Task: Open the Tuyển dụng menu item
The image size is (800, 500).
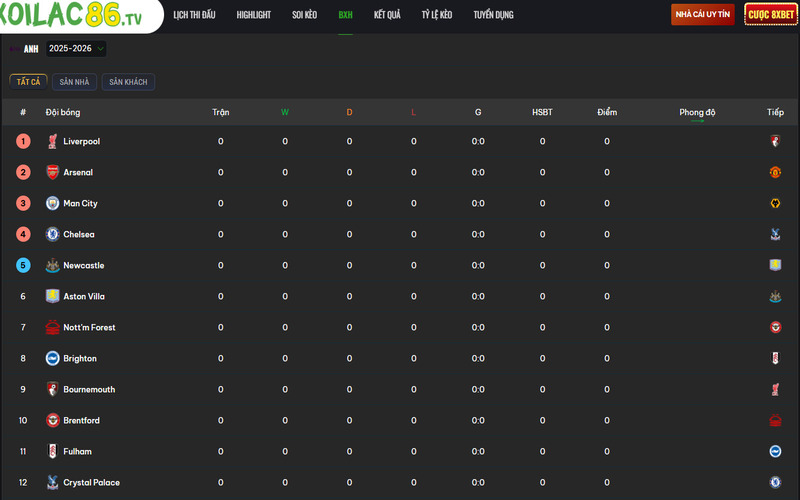Action: click(x=493, y=15)
